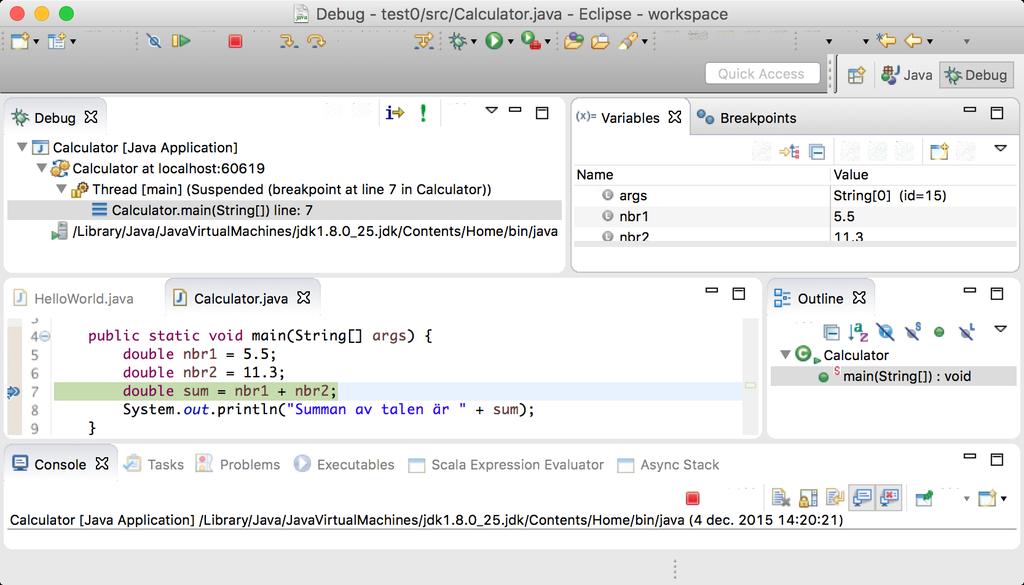1024x585 pixels.
Task: Select Calculator.main(String[]) line: 7 stack frame
Action: [284, 210]
